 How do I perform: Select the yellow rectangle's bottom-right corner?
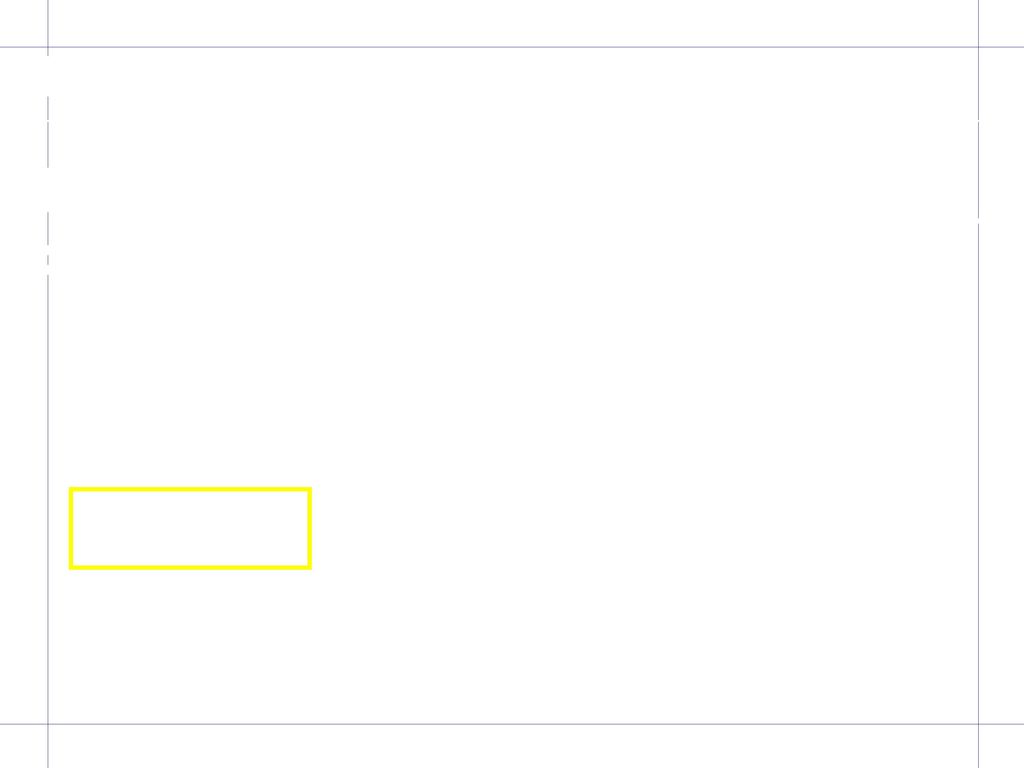(310, 568)
